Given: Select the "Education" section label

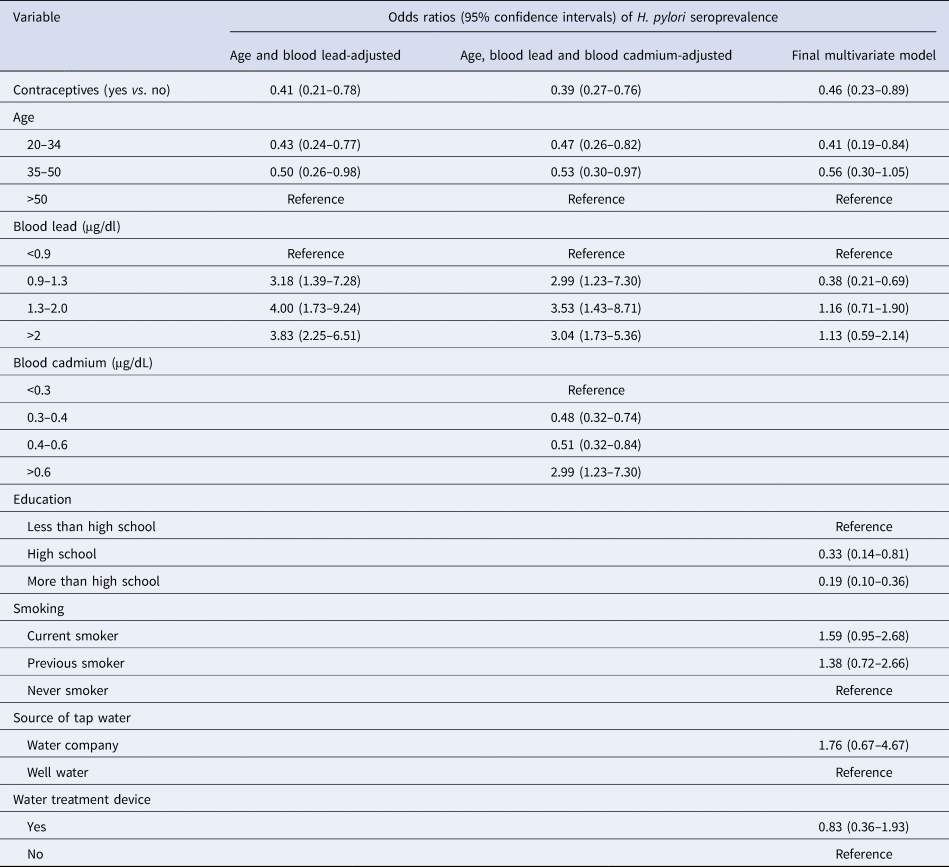Looking at the screenshot, I should 41,499.
